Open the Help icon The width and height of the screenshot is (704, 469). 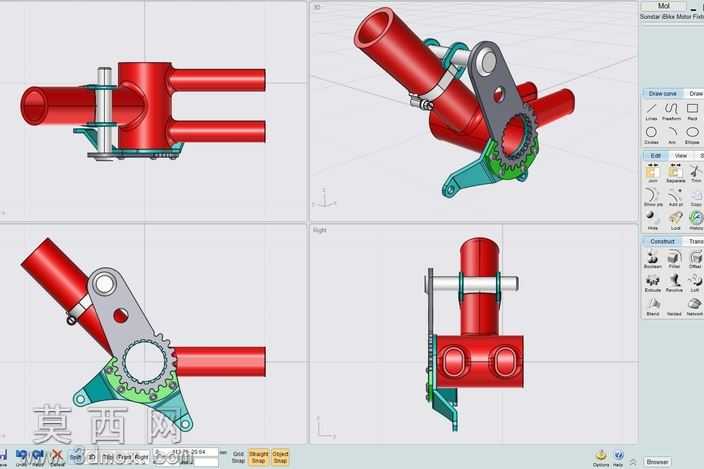(x=618, y=458)
